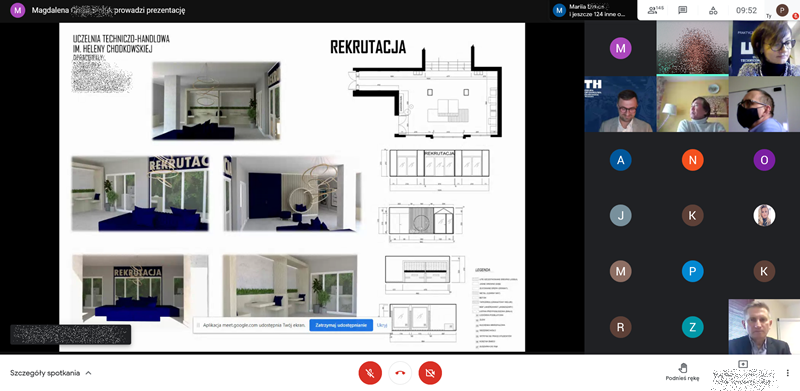Click the Ukryj link in sharing bar
800x391 pixels.
pos(382,325)
